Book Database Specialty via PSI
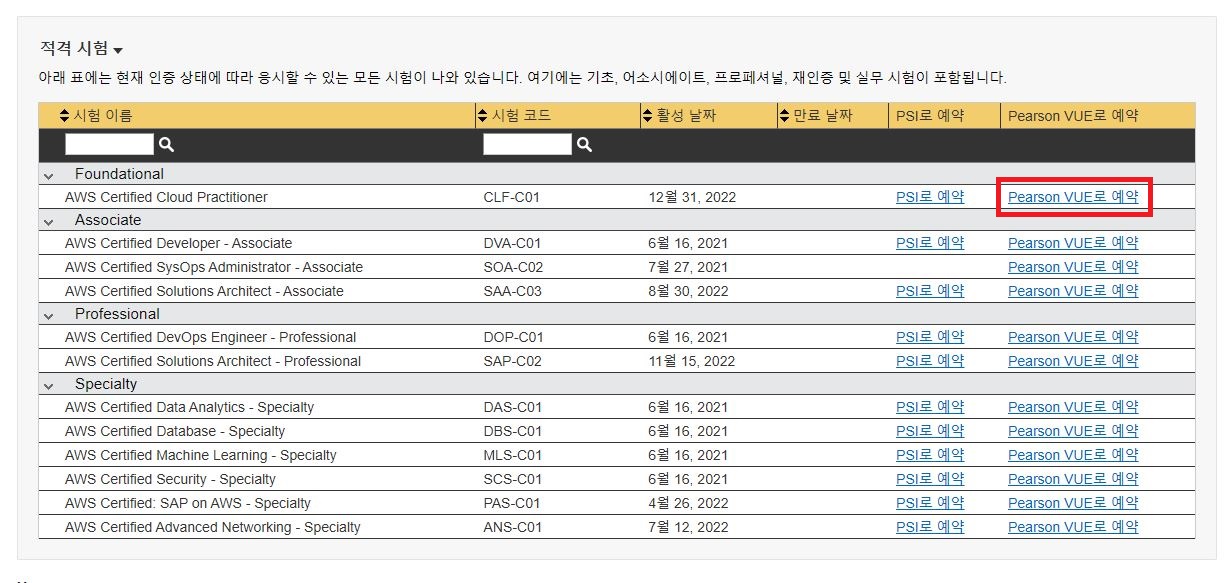 930,431
